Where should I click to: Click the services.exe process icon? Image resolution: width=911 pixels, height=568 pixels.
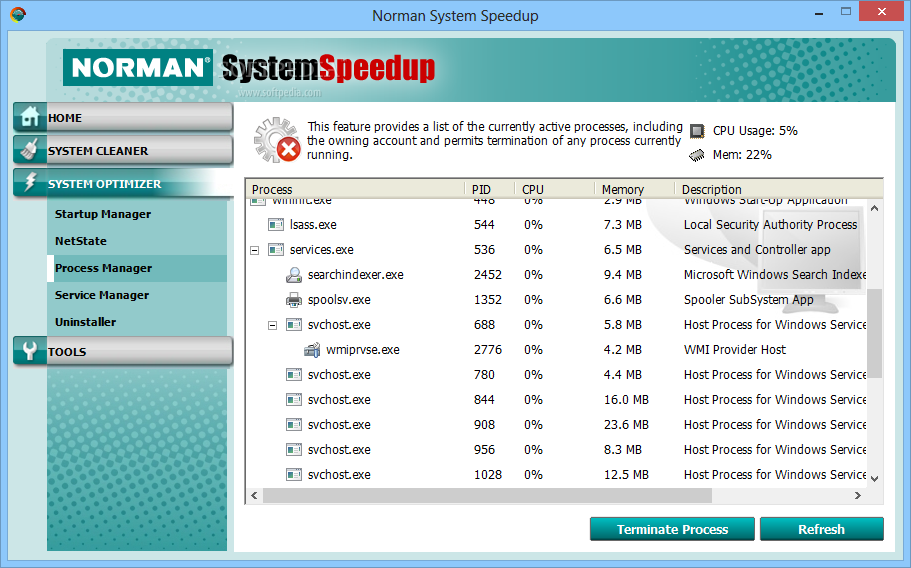point(276,250)
